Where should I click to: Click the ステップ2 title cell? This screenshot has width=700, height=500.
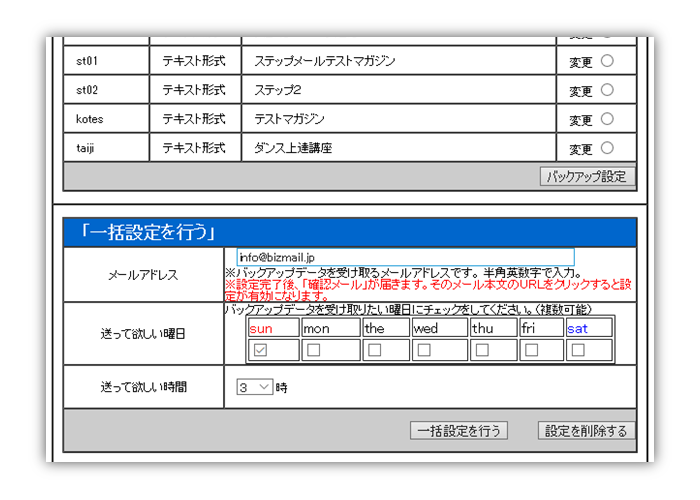399,90
